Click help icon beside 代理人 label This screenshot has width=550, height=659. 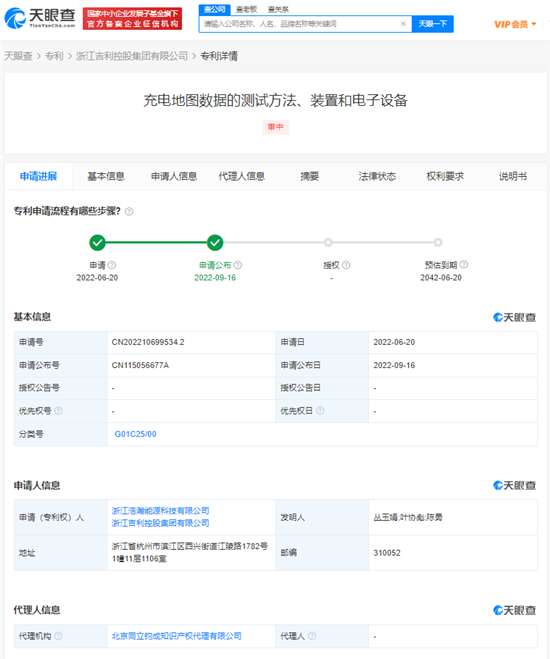coord(312,636)
